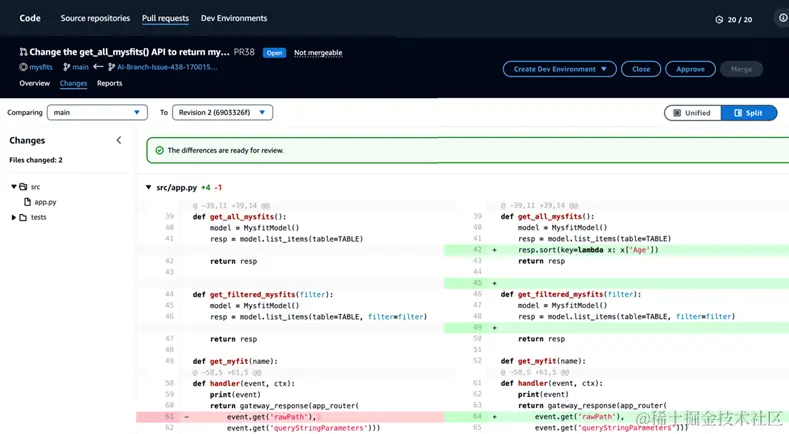Click the Code heading in navigation
Viewport: 789px width, 434px height.
click(30, 18)
